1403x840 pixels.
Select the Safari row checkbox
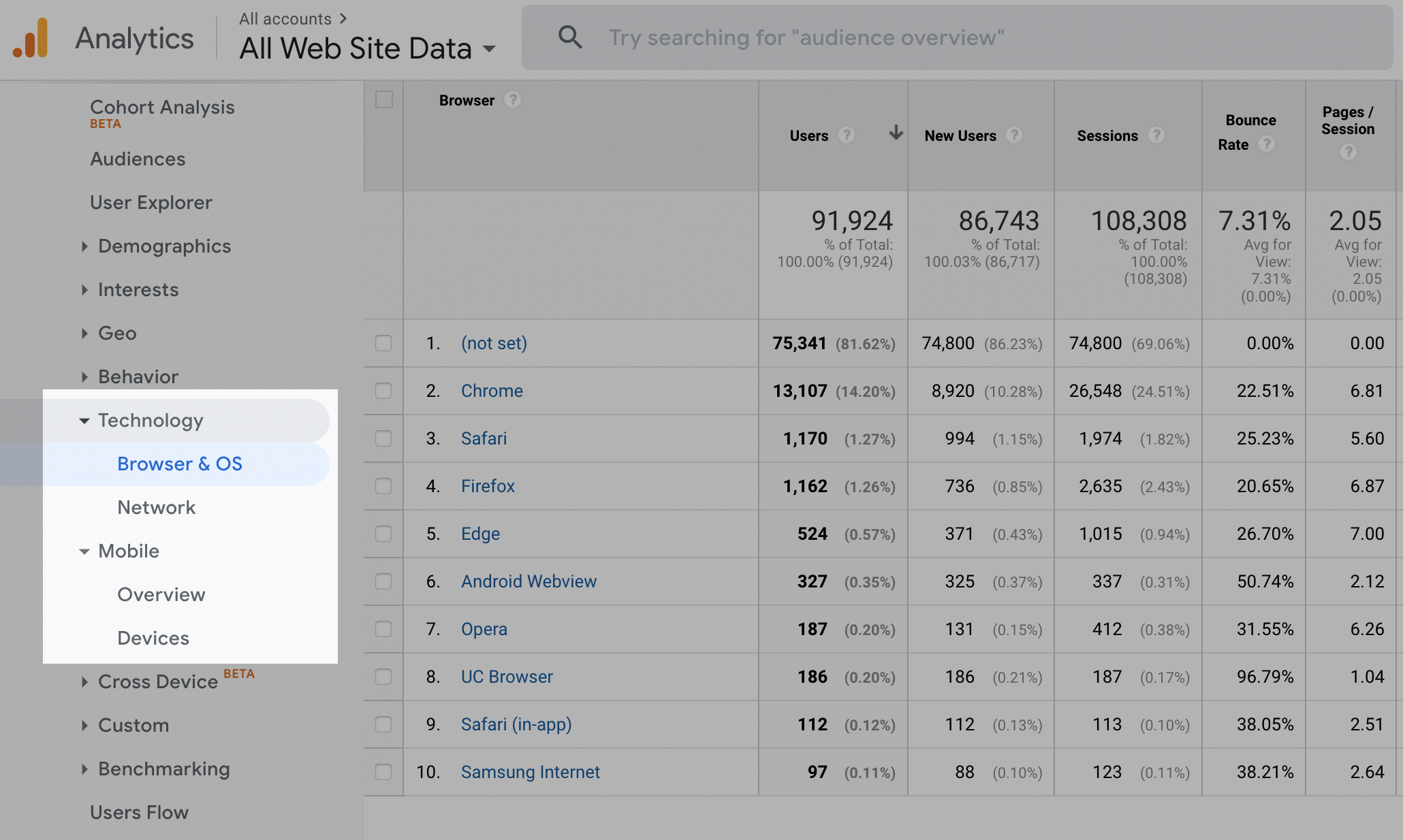(x=383, y=438)
